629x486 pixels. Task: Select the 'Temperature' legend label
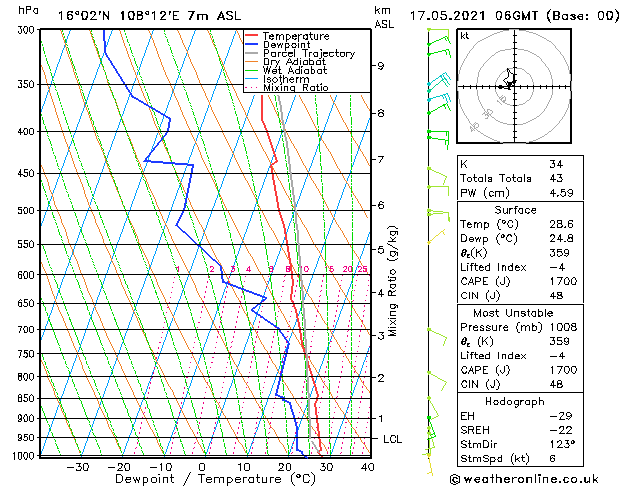(x=296, y=36)
